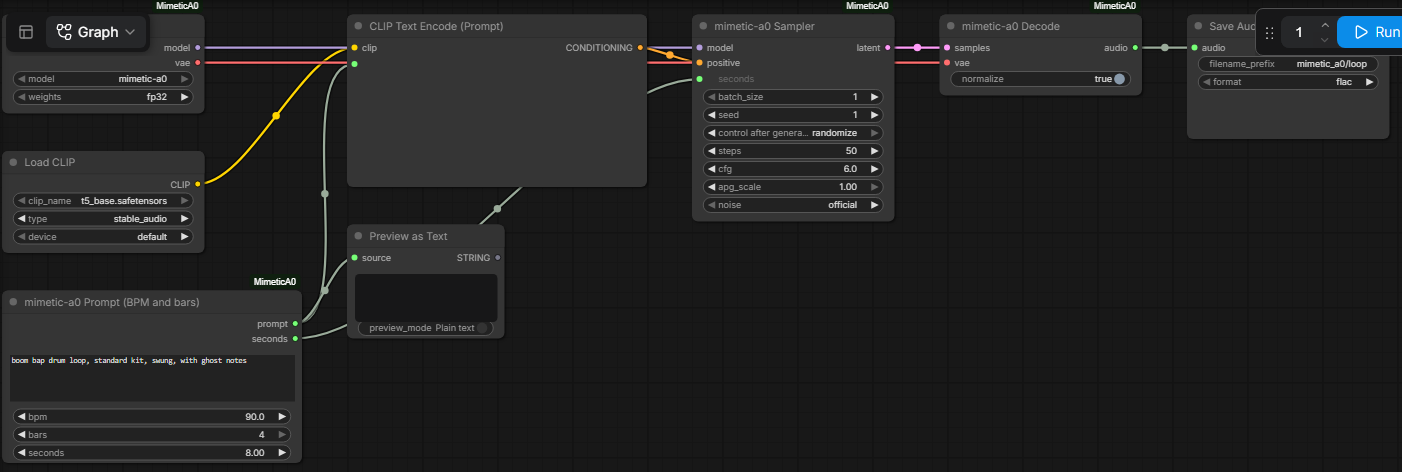Collapse the mimetic-a0 Prompt node dot
Viewport: 1402px width, 472px height.
pos(13,302)
